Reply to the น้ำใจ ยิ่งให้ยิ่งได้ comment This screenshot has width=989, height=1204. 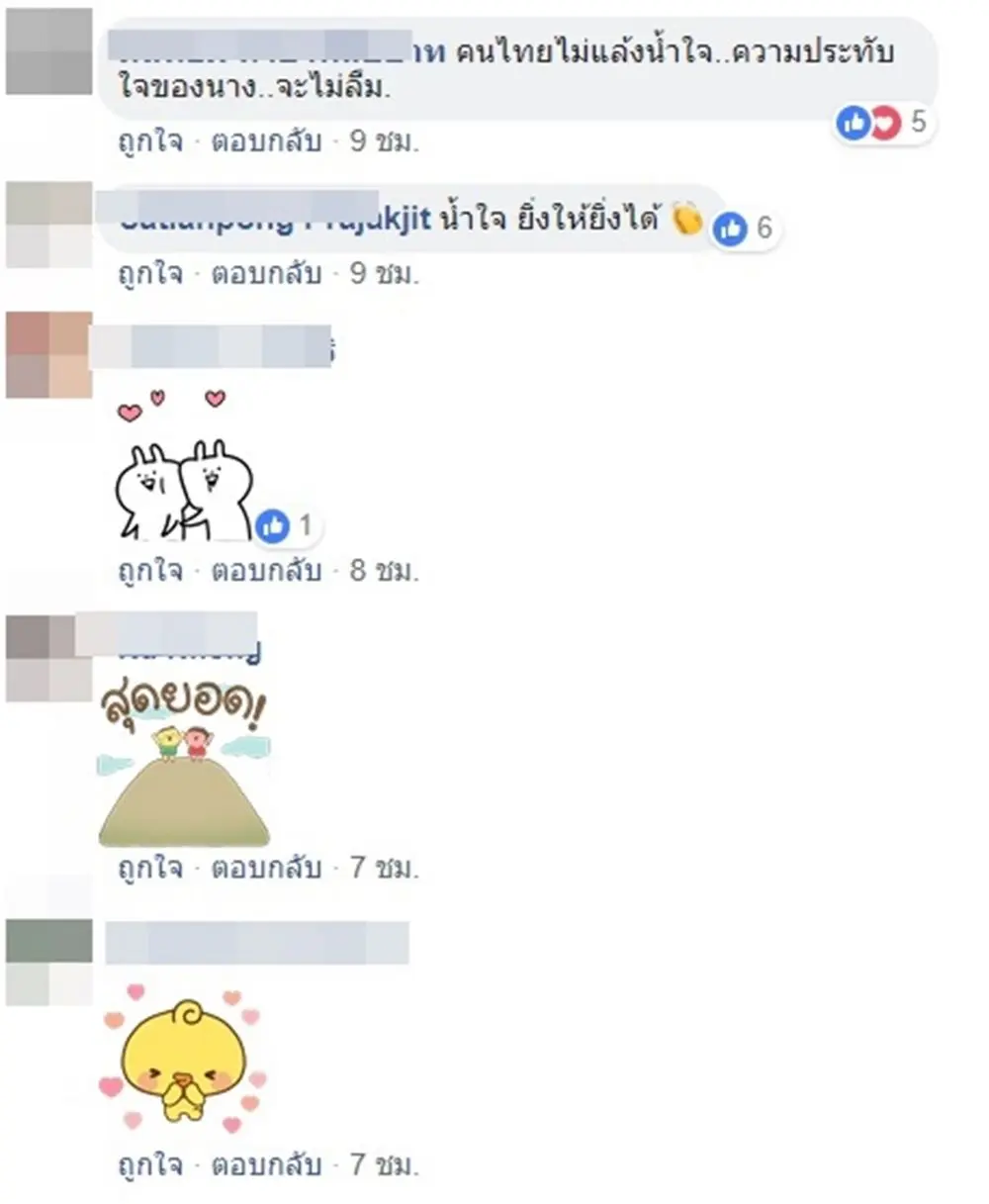click(266, 274)
